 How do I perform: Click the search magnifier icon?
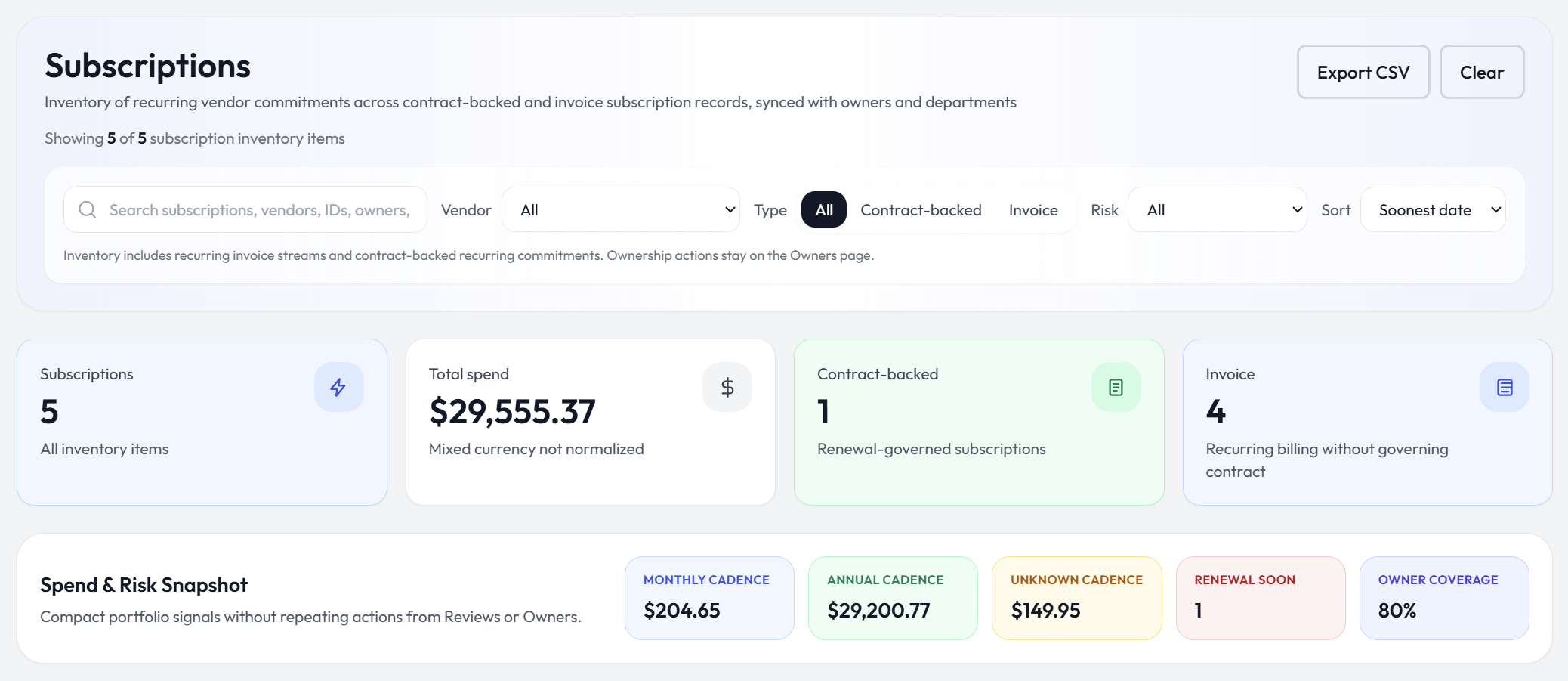(88, 209)
